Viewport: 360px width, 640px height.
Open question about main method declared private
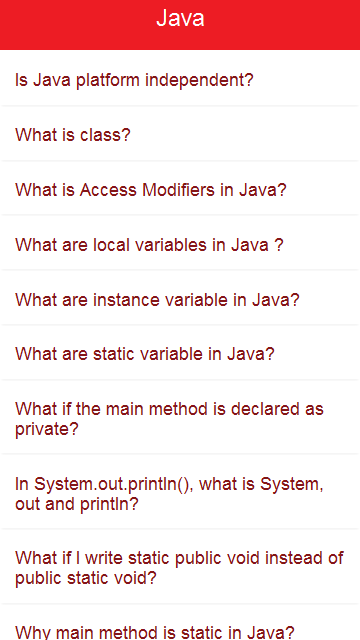(180, 417)
